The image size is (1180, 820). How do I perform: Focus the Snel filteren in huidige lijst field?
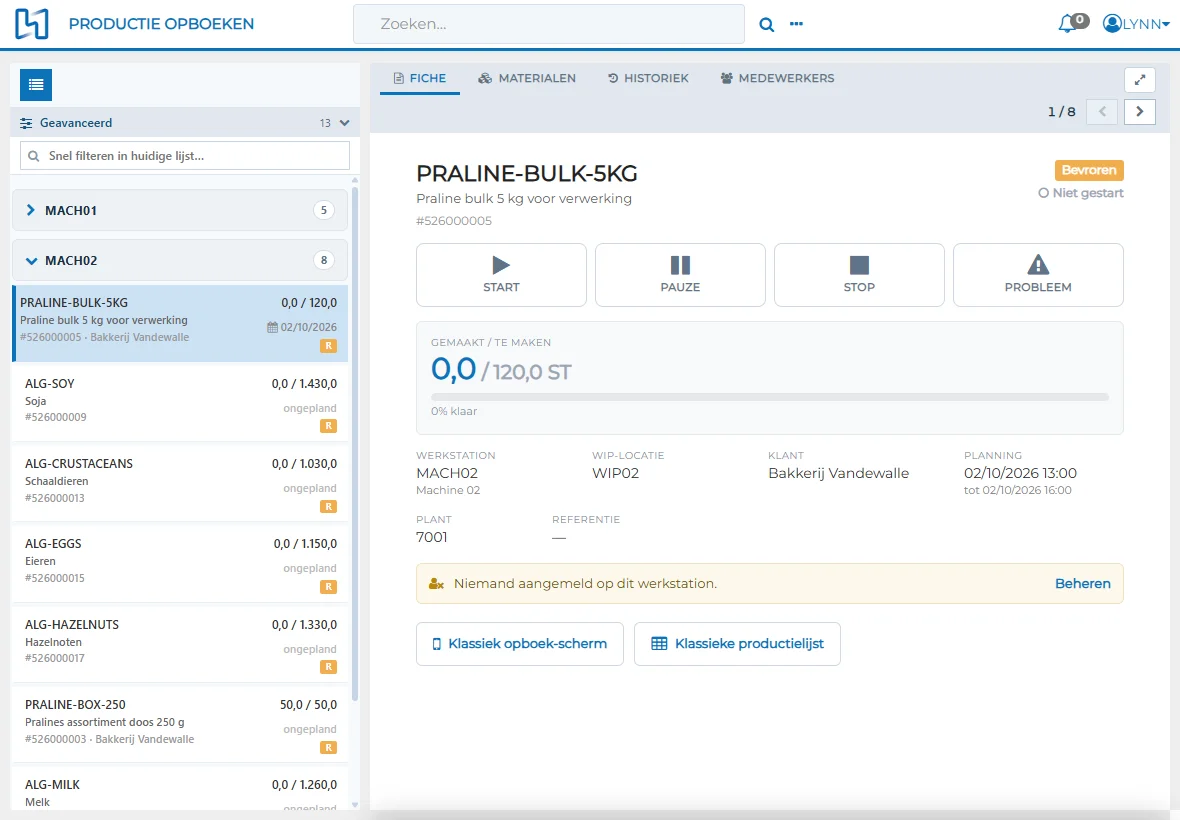coord(185,156)
